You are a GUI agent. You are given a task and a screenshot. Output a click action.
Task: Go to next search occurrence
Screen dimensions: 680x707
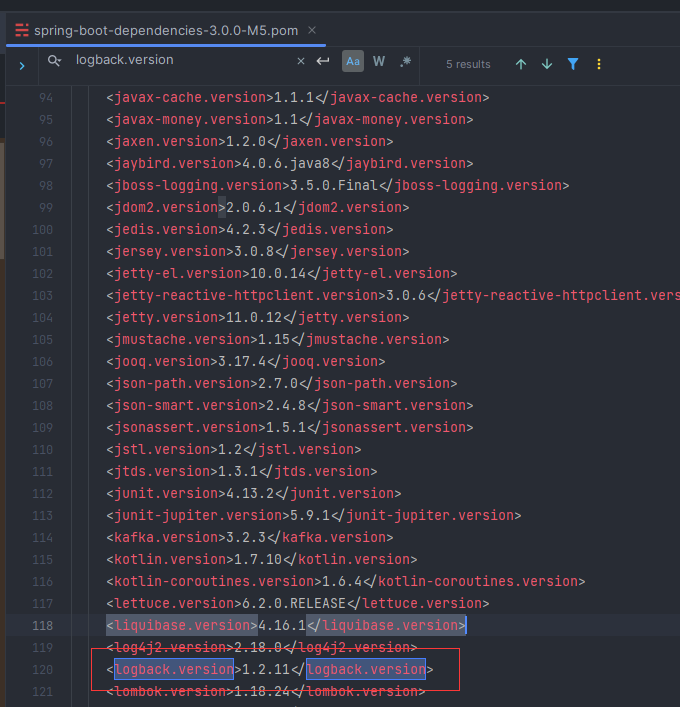pos(547,64)
